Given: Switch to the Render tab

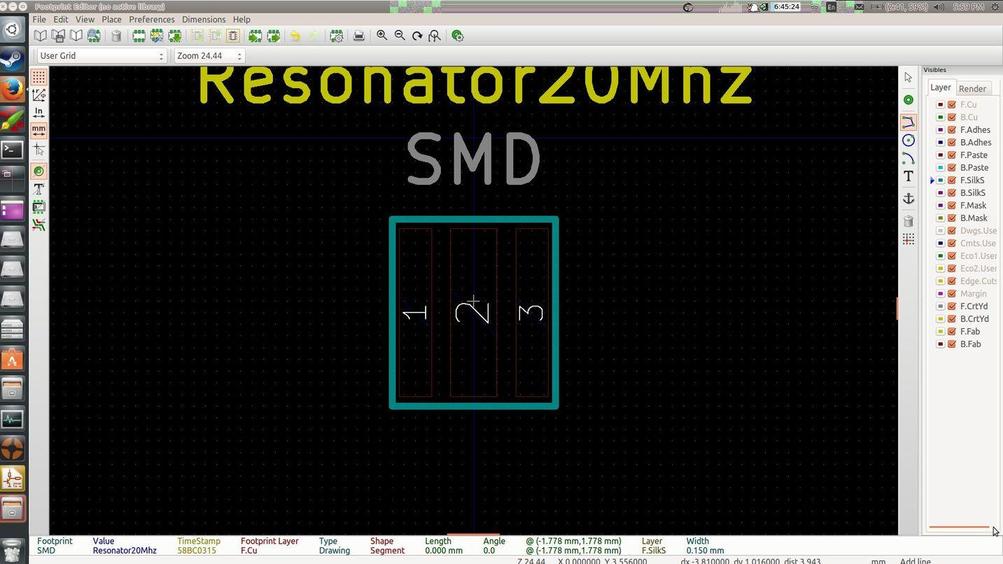Looking at the screenshot, I should (x=972, y=88).
